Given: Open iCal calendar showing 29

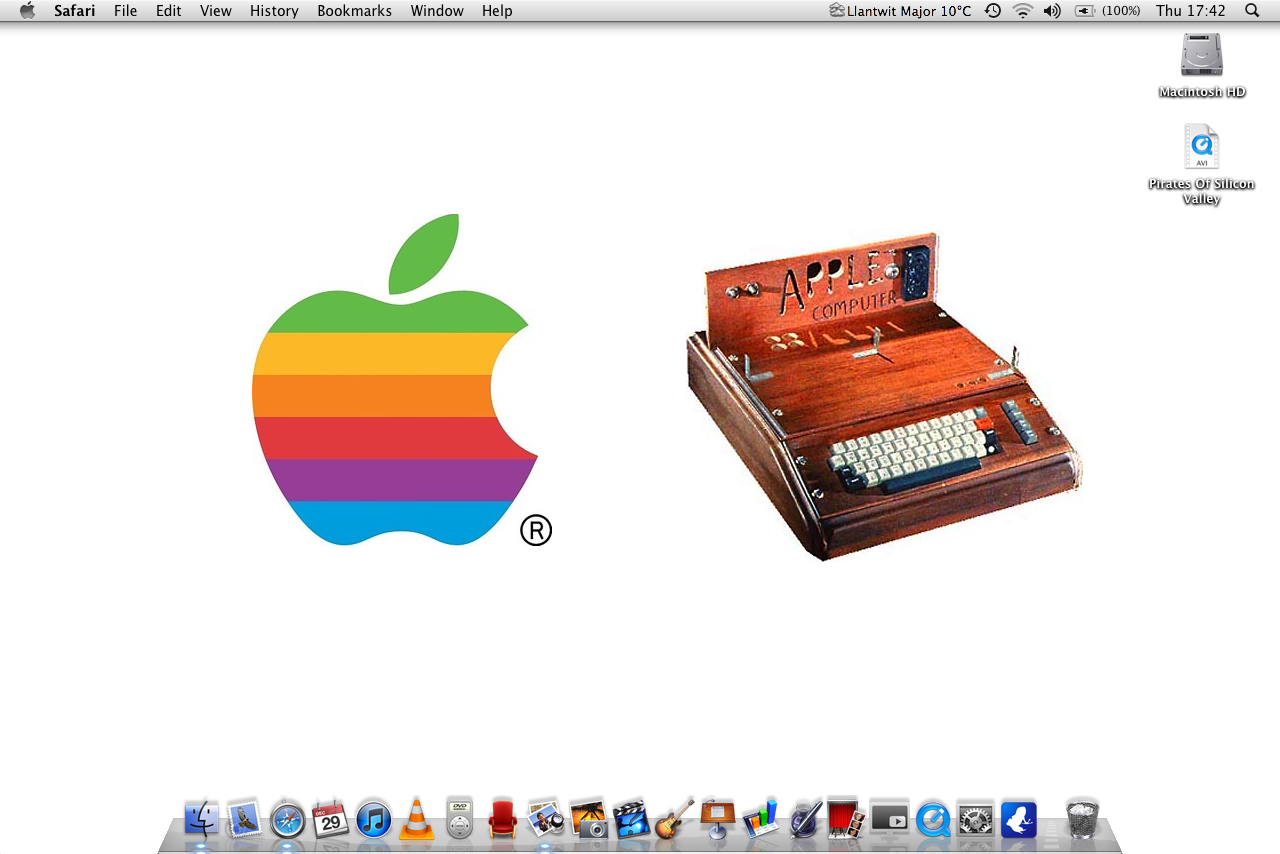Looking at the screenshot, I should 330,820.
